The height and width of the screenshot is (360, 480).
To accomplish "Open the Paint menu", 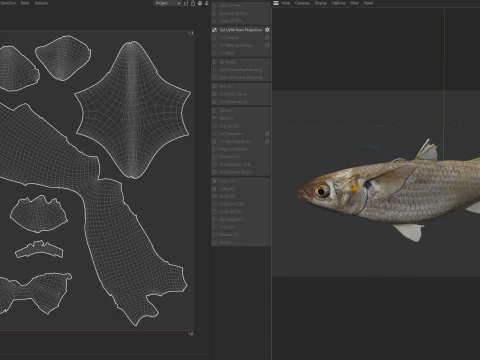I will pyautogui.click(x=25, y=3).
